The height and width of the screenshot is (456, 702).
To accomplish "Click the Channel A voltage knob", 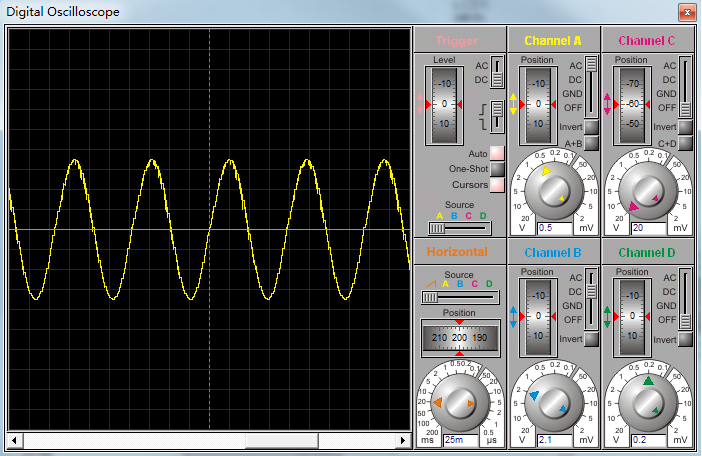I will pyautogui.click(x=553, y=189).
